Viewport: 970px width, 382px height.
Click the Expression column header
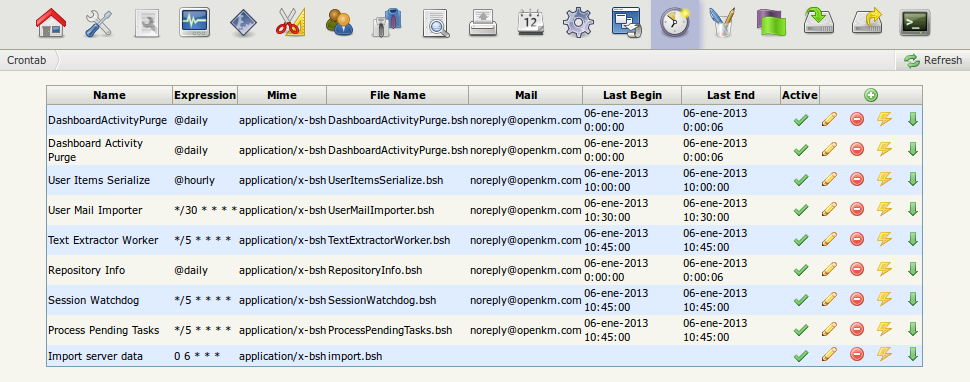coord(205,95)
